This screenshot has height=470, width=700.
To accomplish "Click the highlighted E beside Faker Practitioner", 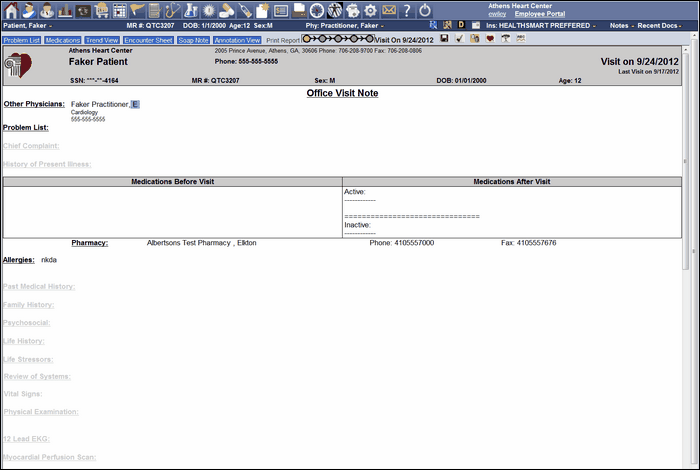I will [x=135, y=104].
